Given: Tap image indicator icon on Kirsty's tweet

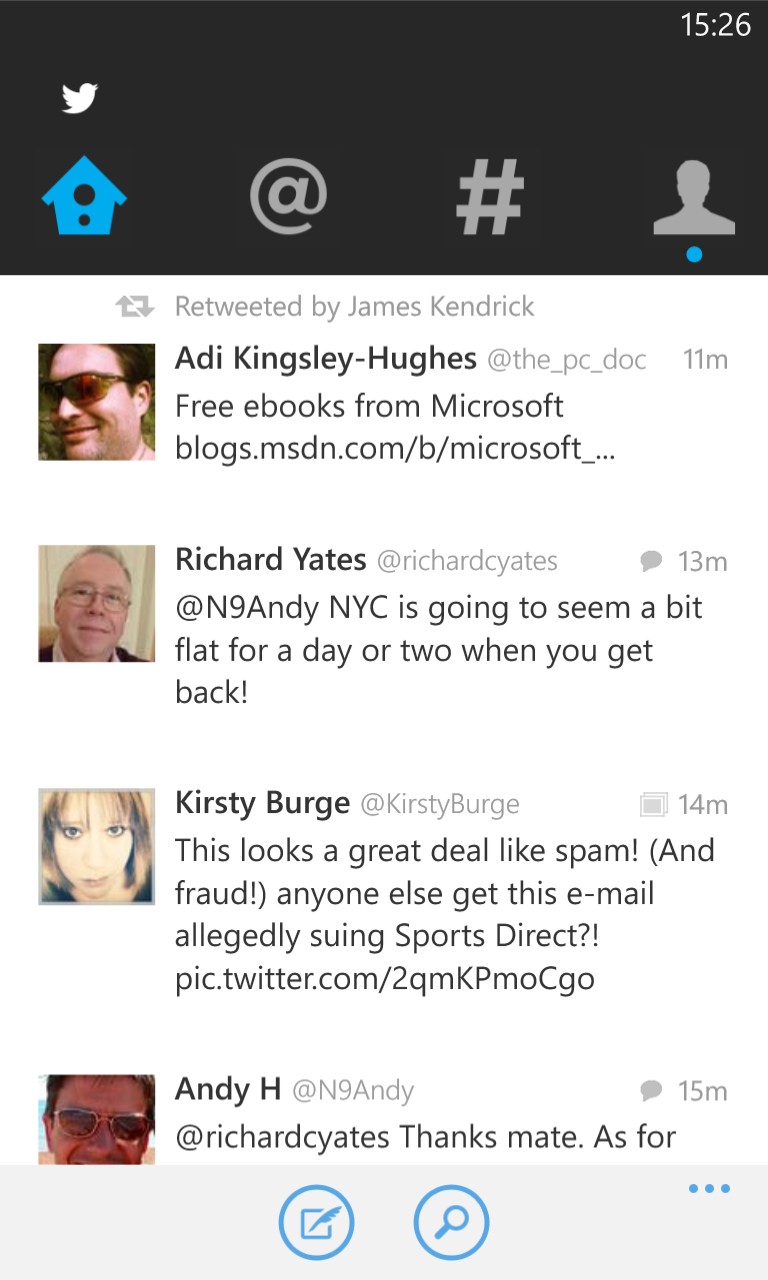Looking at the screenshot, I should (653, 804).
